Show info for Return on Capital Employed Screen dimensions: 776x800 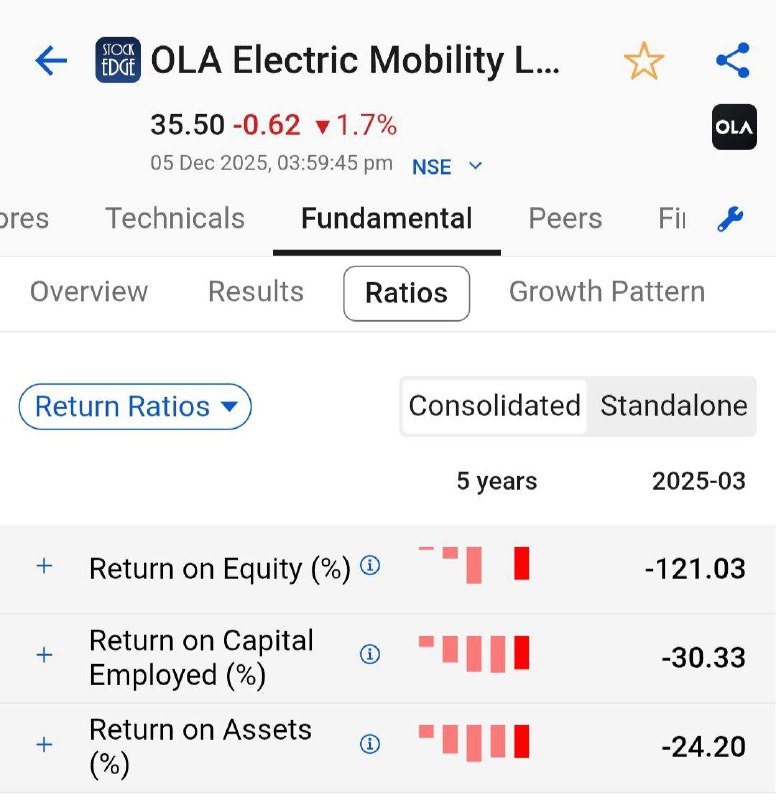(370, 655)
